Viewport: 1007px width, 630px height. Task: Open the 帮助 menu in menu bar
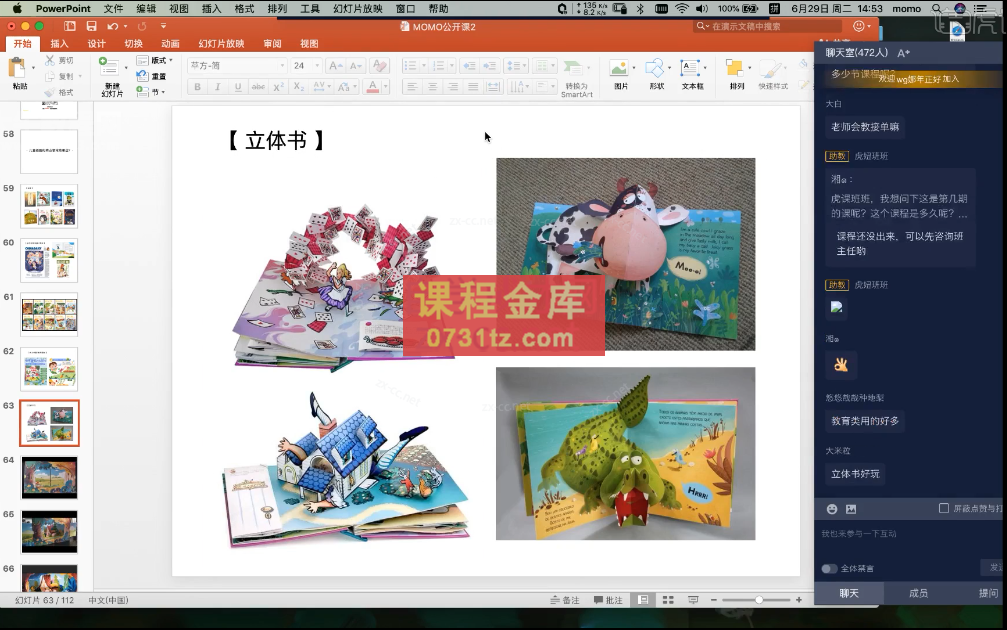(438, 8)
